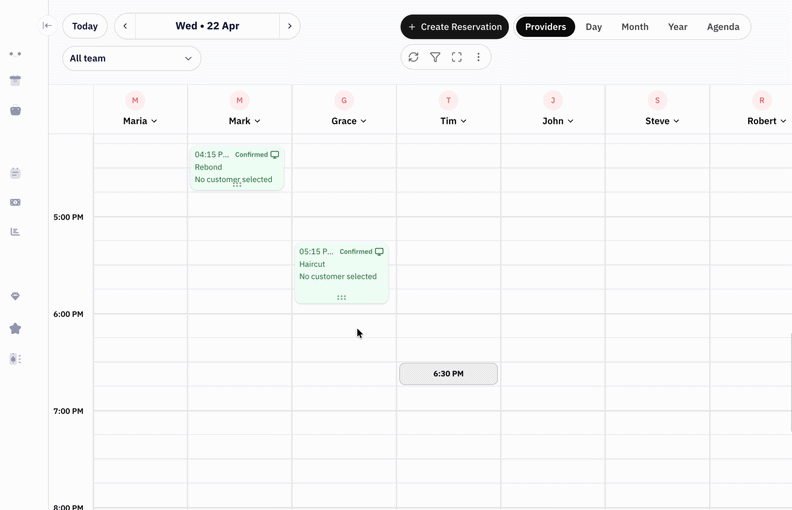The width and height of the screenshot is (792, 510).
Task: Switch to the Day view tab
Action: point(593,27)
